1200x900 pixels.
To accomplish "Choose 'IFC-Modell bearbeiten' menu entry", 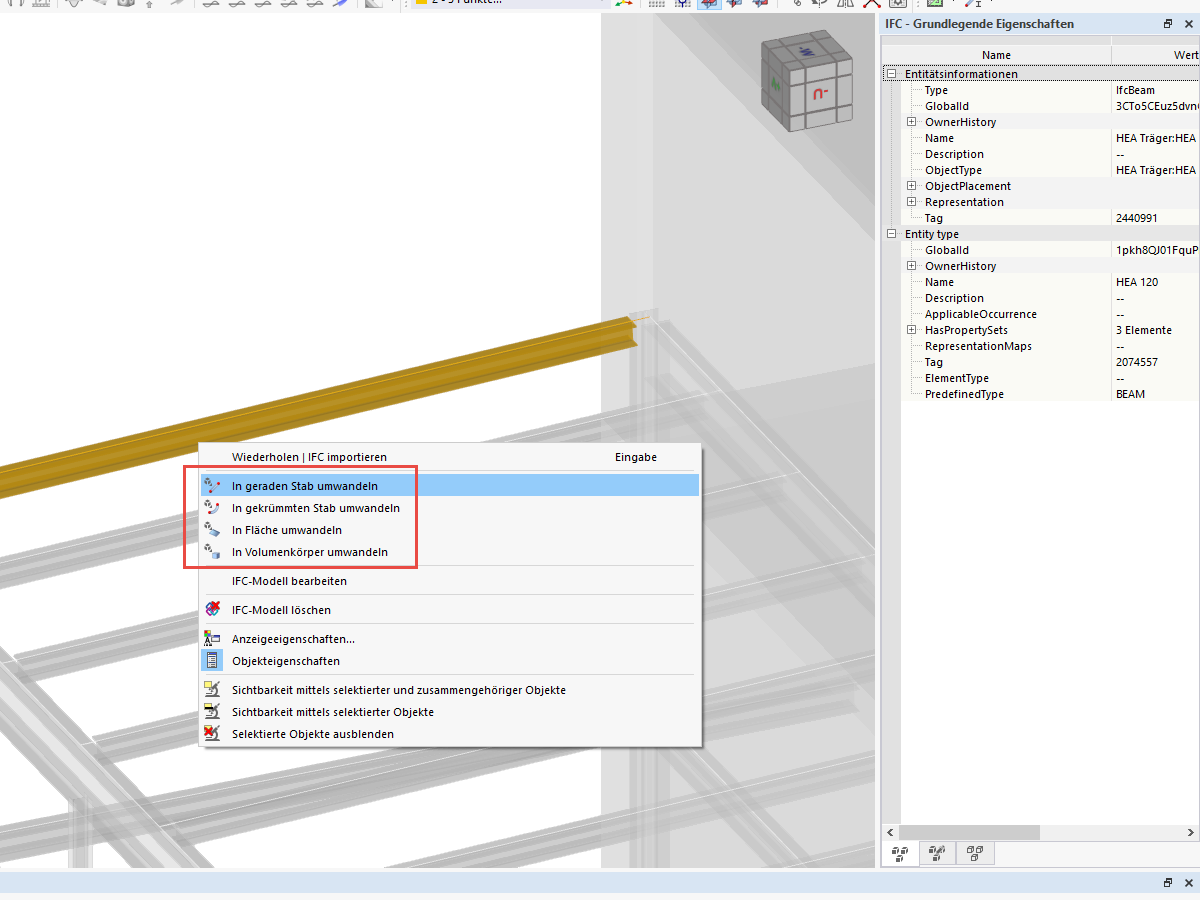I will coord(449,581).
